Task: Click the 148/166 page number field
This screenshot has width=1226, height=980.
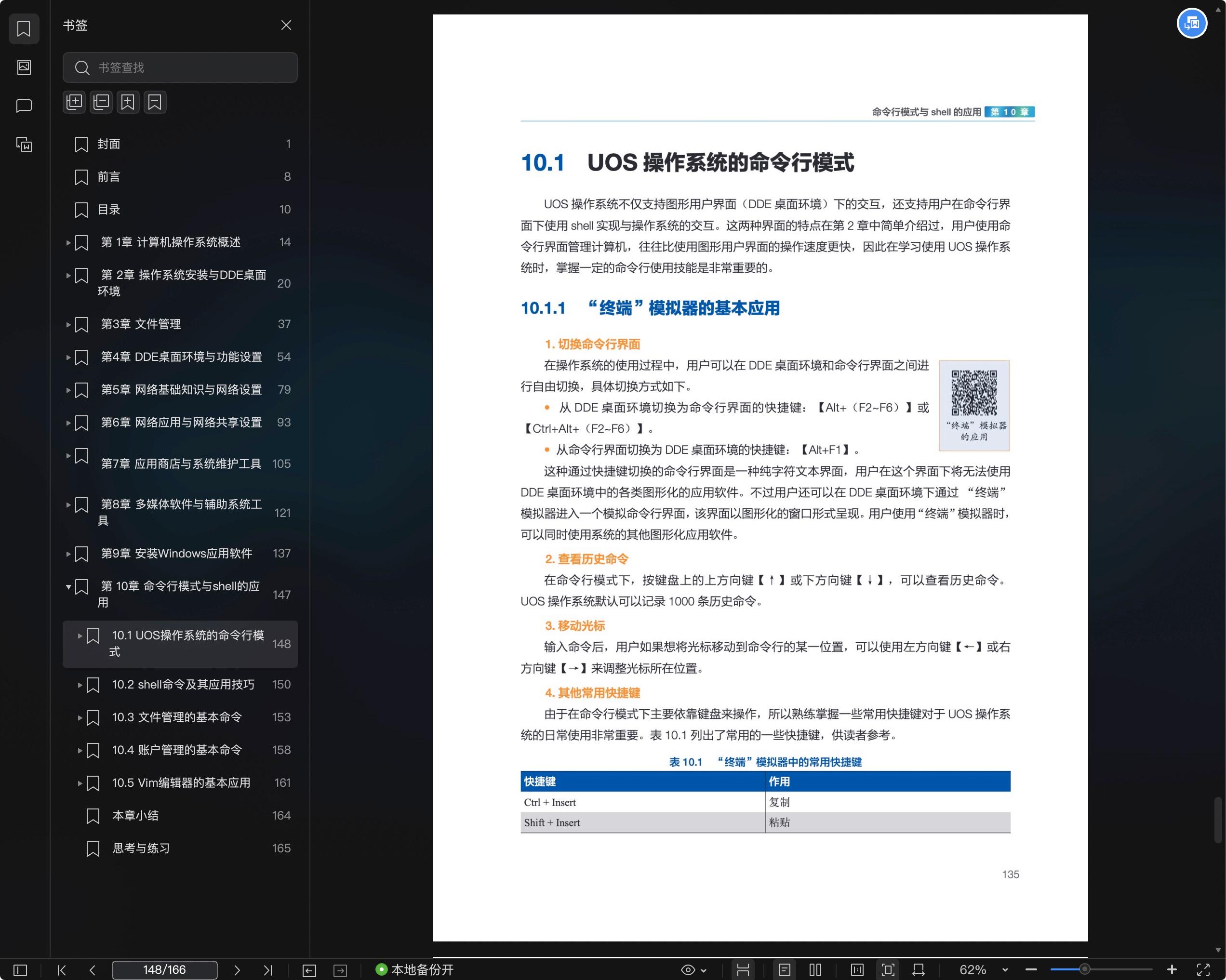Action: pos(164,970)
